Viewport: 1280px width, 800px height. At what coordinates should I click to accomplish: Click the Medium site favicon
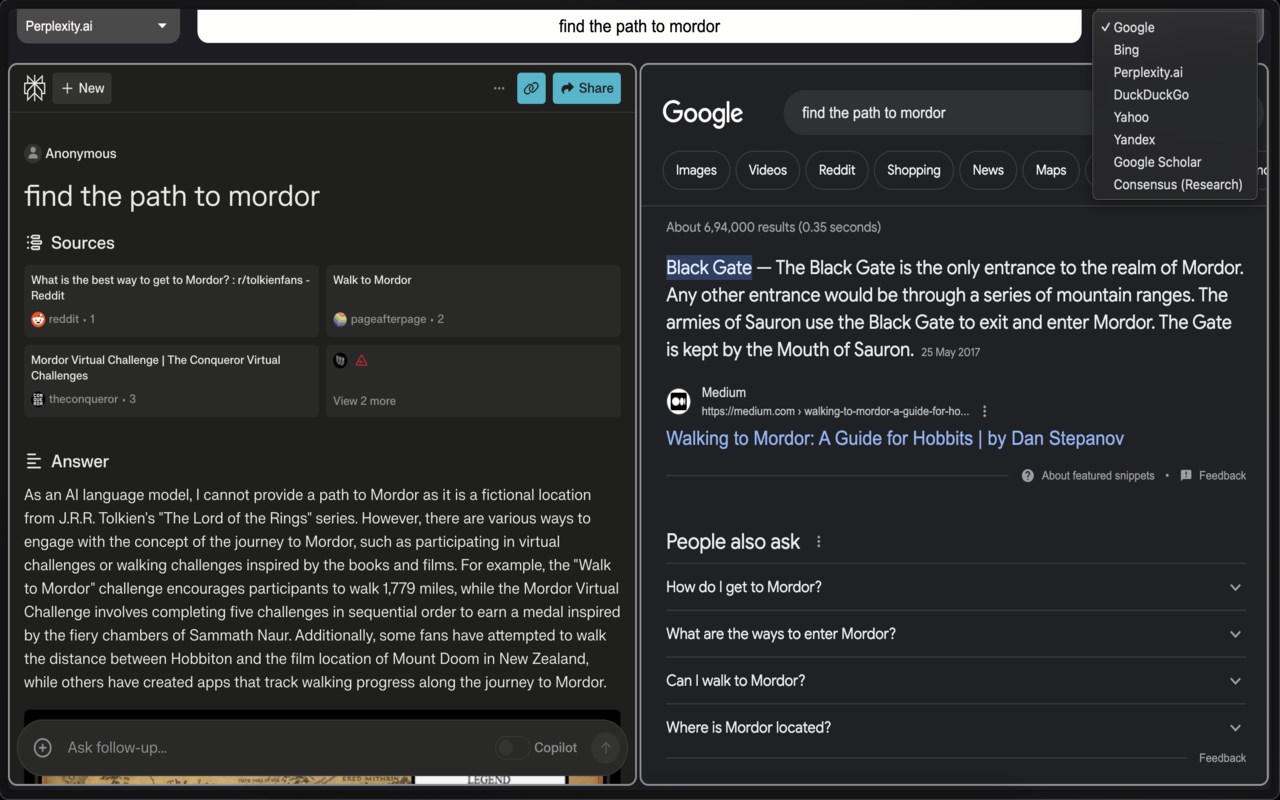(x=678, y=401)
